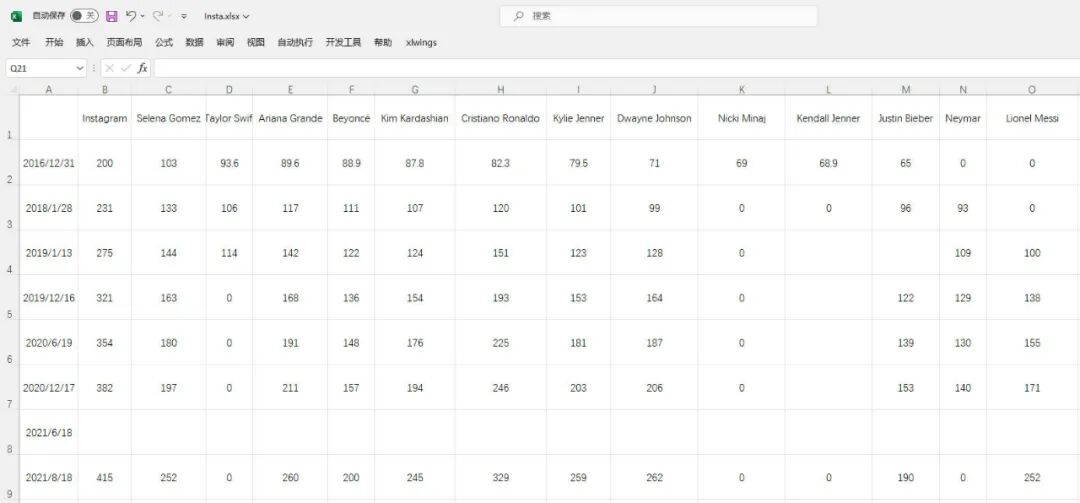Select the date cell 2019/12/16
Viewport: 1080px width, 503px height.
48,297
